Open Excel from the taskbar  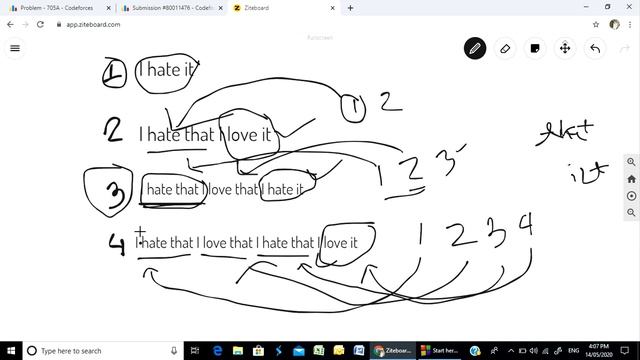tap(319, 351)
